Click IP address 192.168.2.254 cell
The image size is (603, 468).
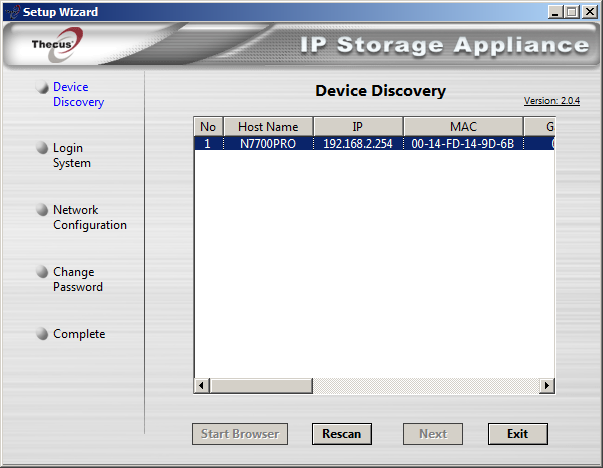(x=358, y=143)
